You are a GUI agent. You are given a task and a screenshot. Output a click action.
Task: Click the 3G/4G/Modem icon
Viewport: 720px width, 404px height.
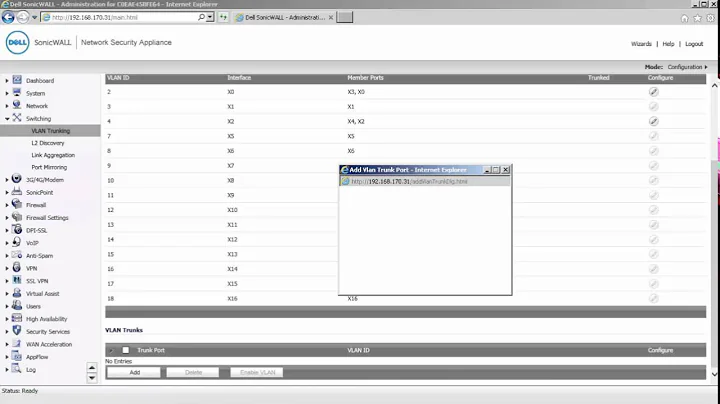click(17, 179)
